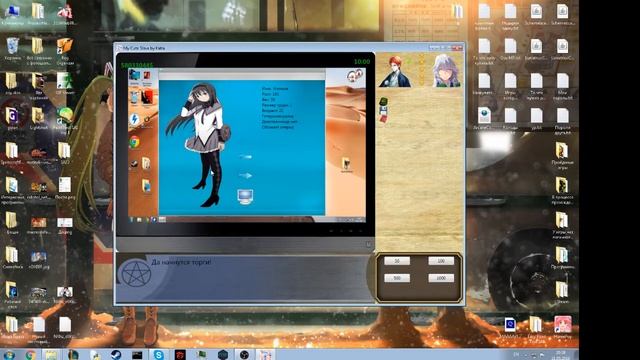Click the twin-circle icon on in-game desktop
The width and height of the screenshot is (640, 360).
coord(354,76)
